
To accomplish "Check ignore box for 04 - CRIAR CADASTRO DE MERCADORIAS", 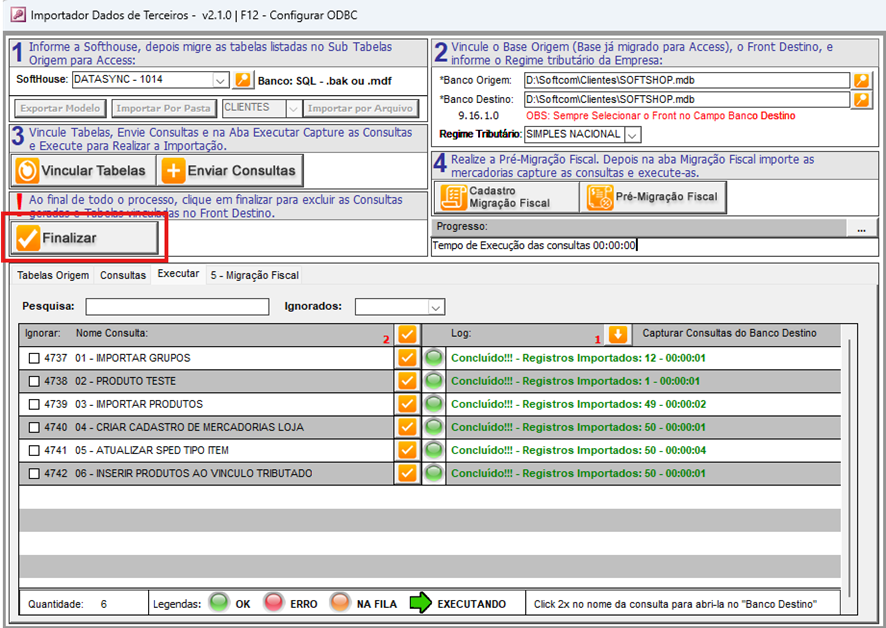I will (35, 427).
